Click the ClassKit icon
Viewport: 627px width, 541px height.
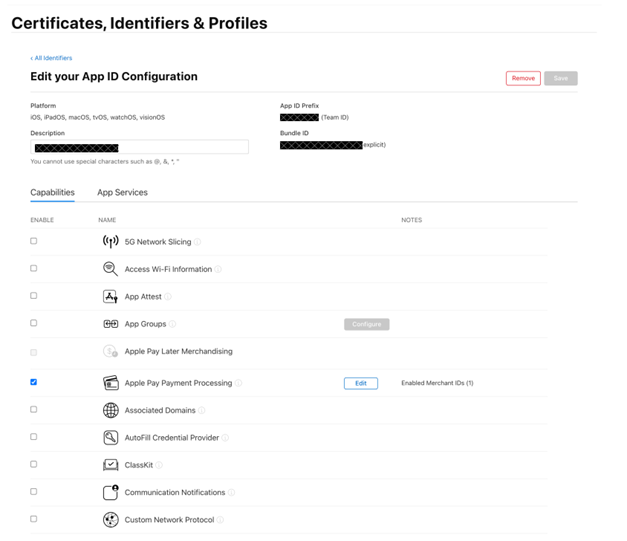click(111, 465)
